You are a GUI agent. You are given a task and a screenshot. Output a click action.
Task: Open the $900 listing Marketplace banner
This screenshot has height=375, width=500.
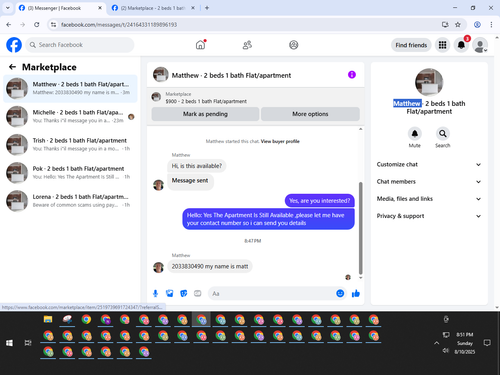click(x=256, y=97)
